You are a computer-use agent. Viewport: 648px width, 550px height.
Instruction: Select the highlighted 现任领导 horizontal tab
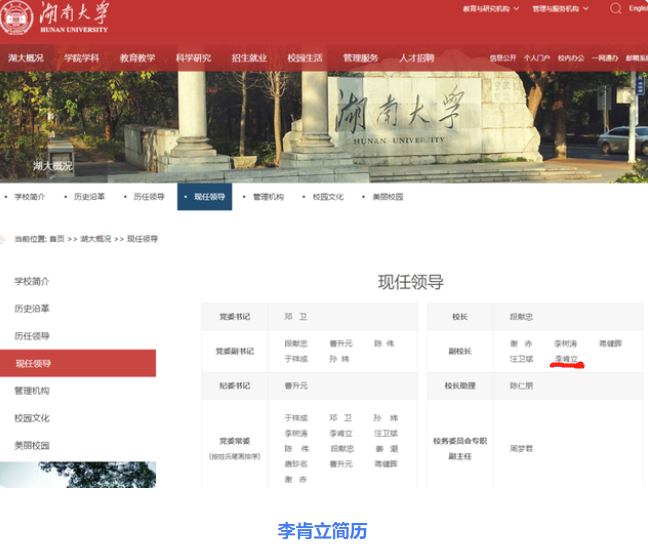point(205,197)
